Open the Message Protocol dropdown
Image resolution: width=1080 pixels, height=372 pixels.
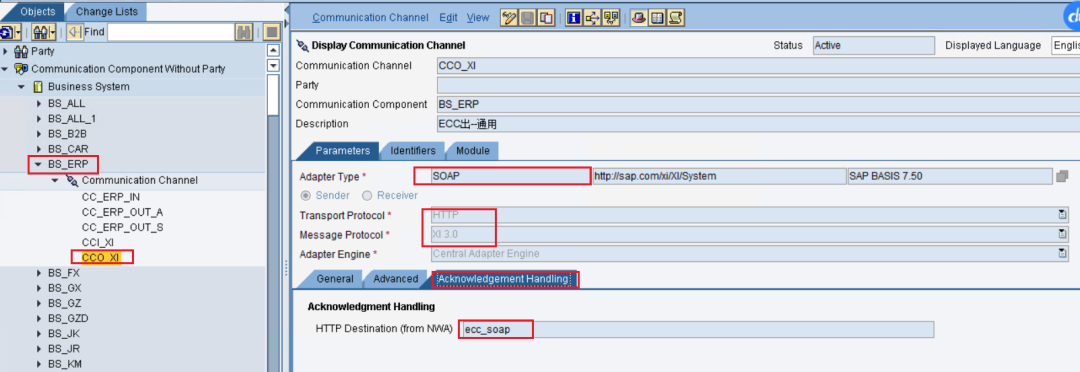(x=1063, y=234)
